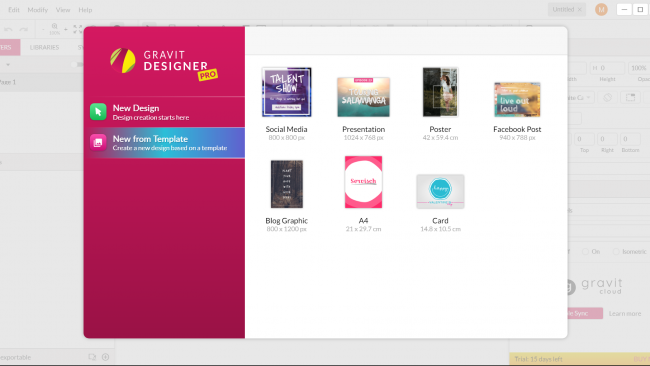Select the Isometric grid radio button

click(x=616, y=252)
